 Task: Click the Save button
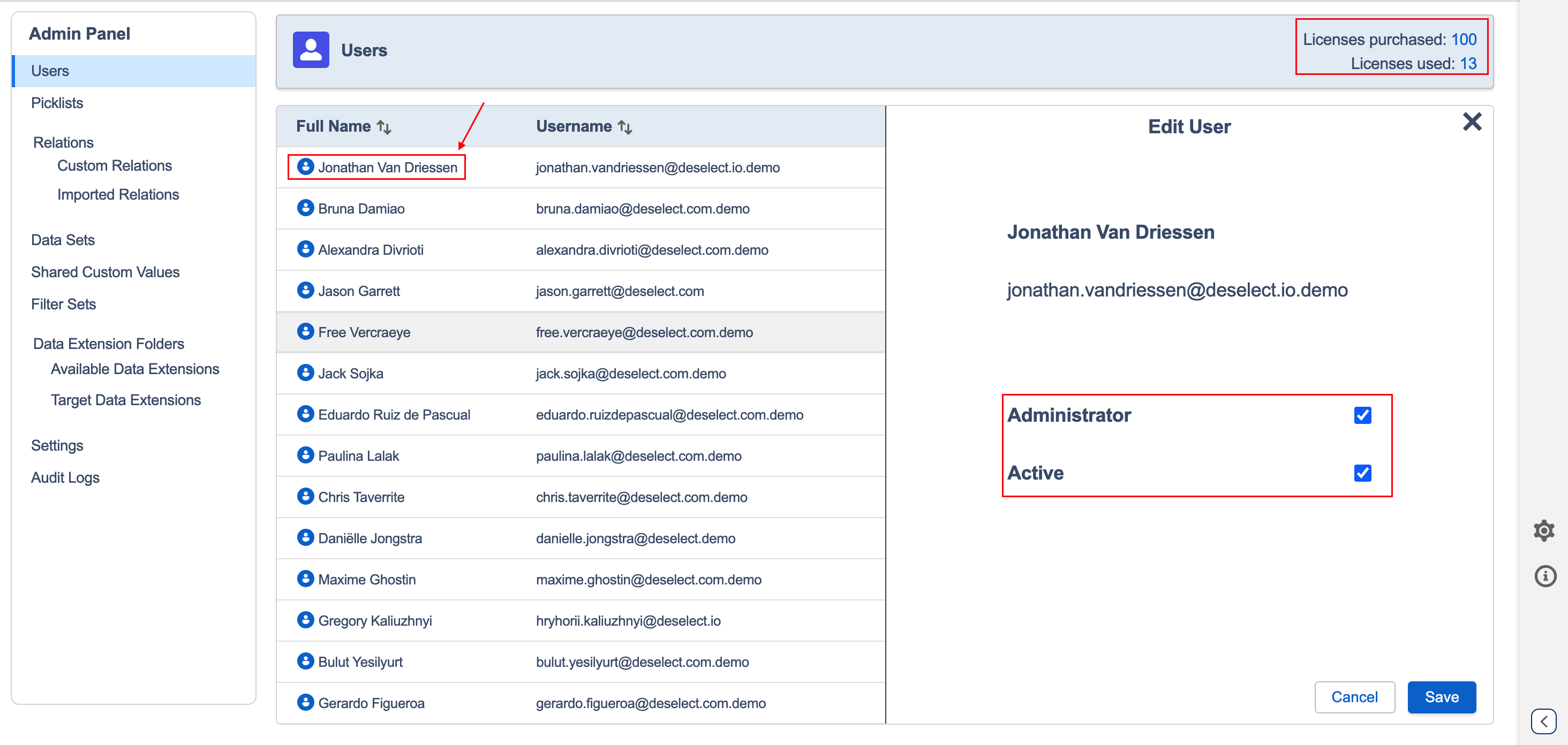[x=1442, y=697]
